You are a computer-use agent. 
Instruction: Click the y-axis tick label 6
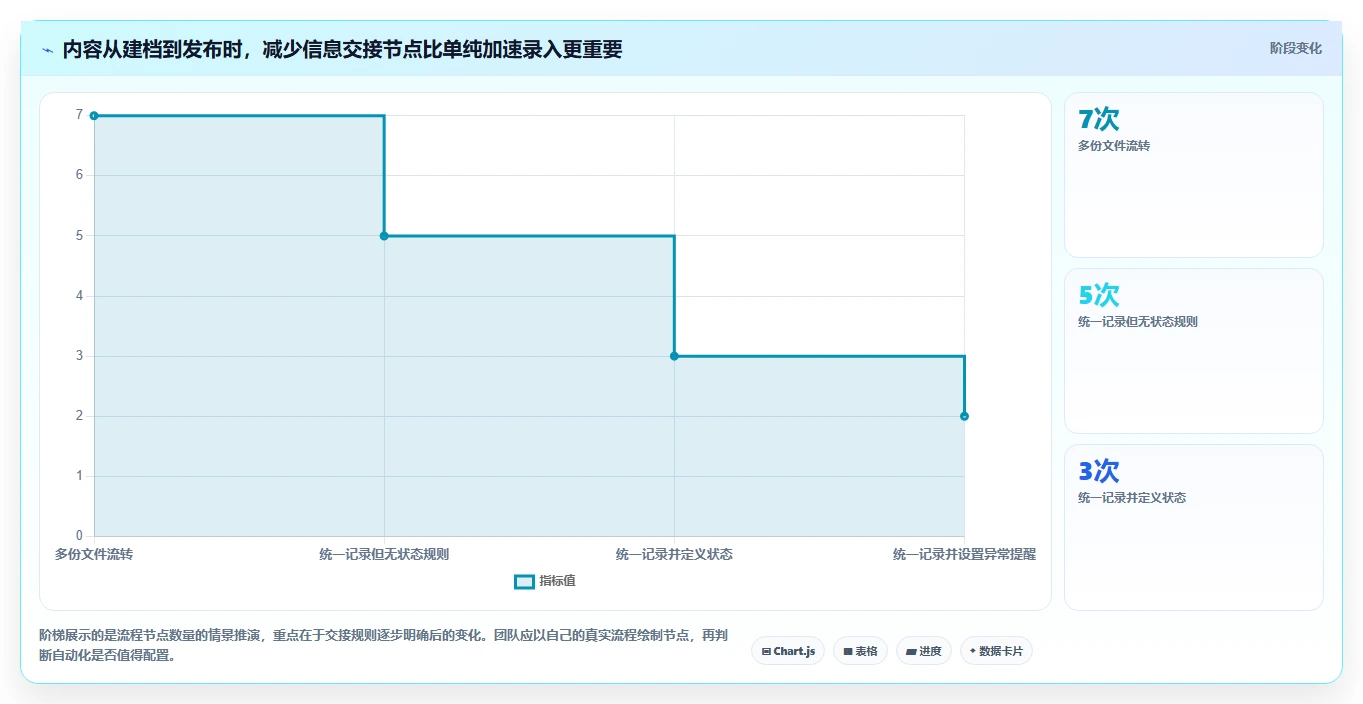pos(79,175)
